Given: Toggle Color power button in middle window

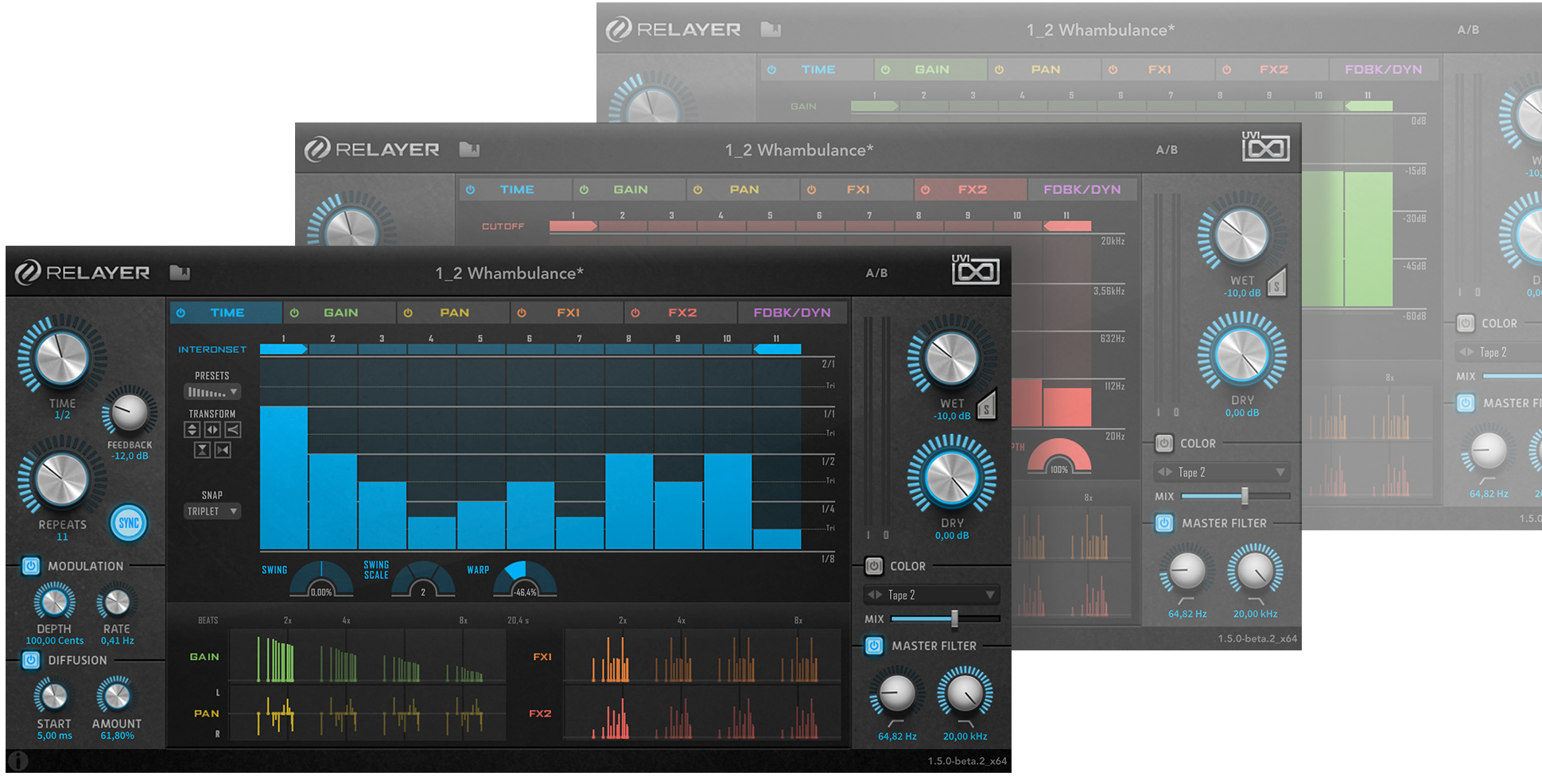Looking at the screenshot, I should coord(1163,444).
